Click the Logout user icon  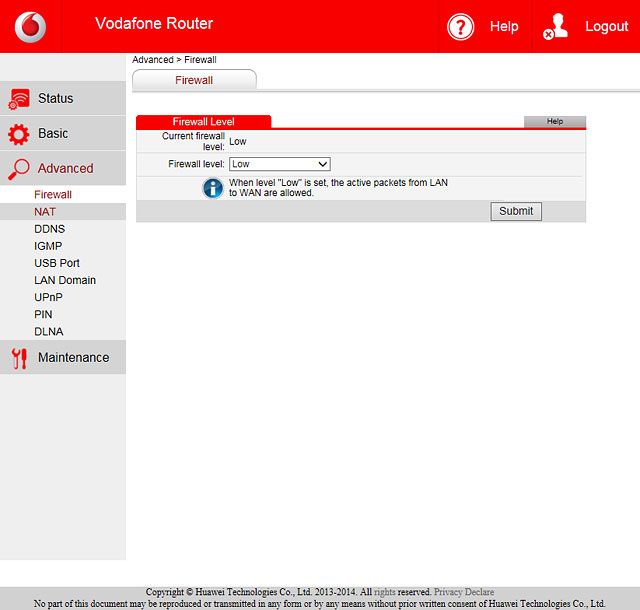(x=555, y=27)
